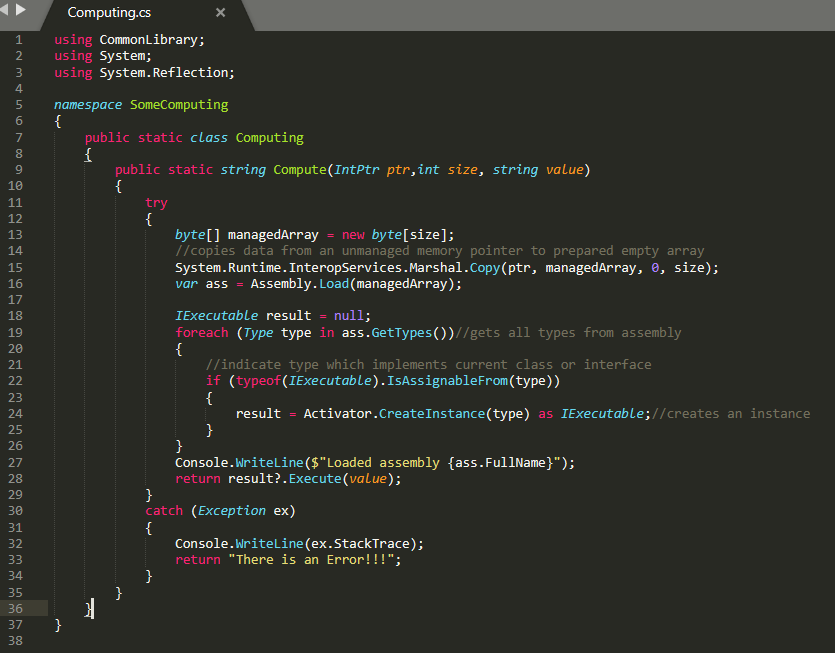The height and width of the screenshot is (653, 835).
Task: Click the Execute call on line 28
Action: click(315, 479)
